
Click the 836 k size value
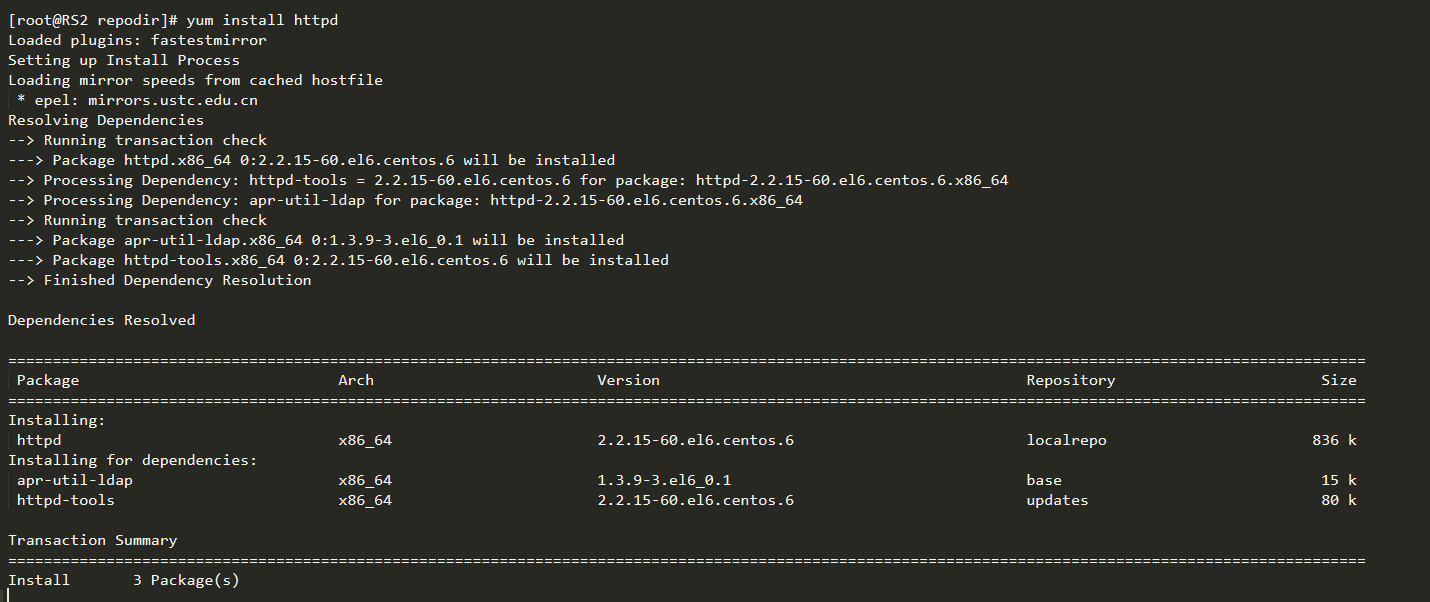tap(1334, 440)
